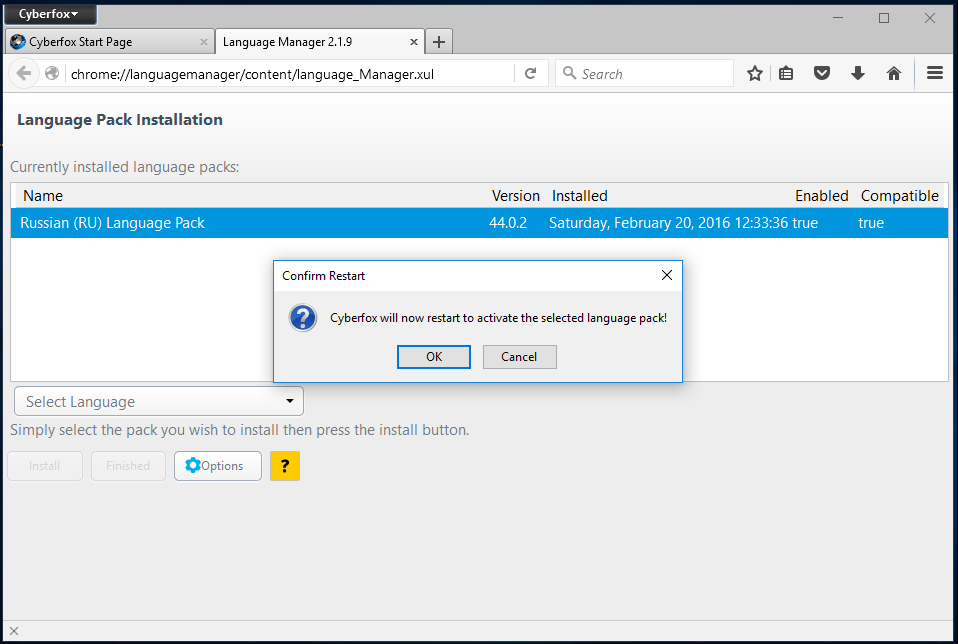
Task: Close the Cyberfox Start Page tab
Action: pyautogui.click(x=203, y=42)
